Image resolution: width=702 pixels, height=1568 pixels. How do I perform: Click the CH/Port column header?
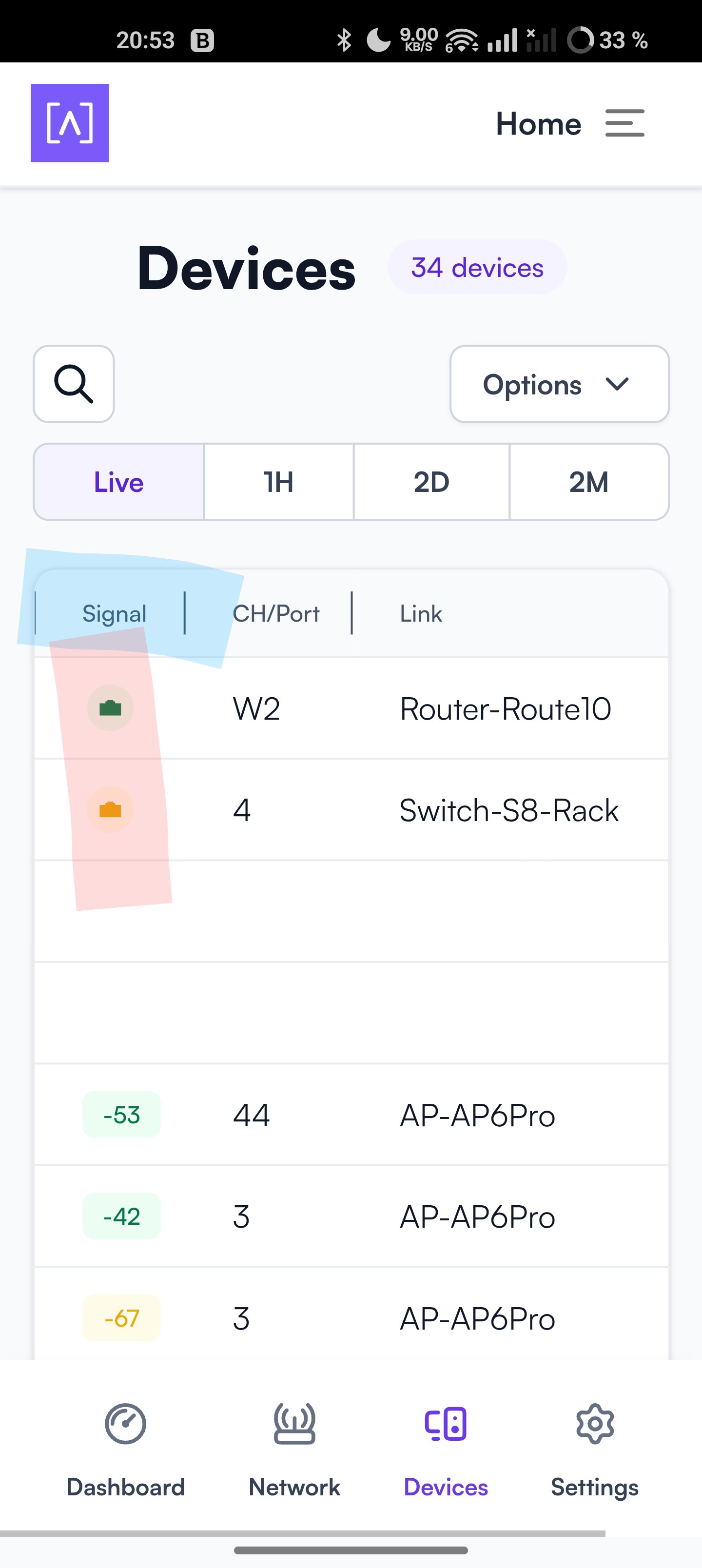pyautogui.click(x=276, y=613)
